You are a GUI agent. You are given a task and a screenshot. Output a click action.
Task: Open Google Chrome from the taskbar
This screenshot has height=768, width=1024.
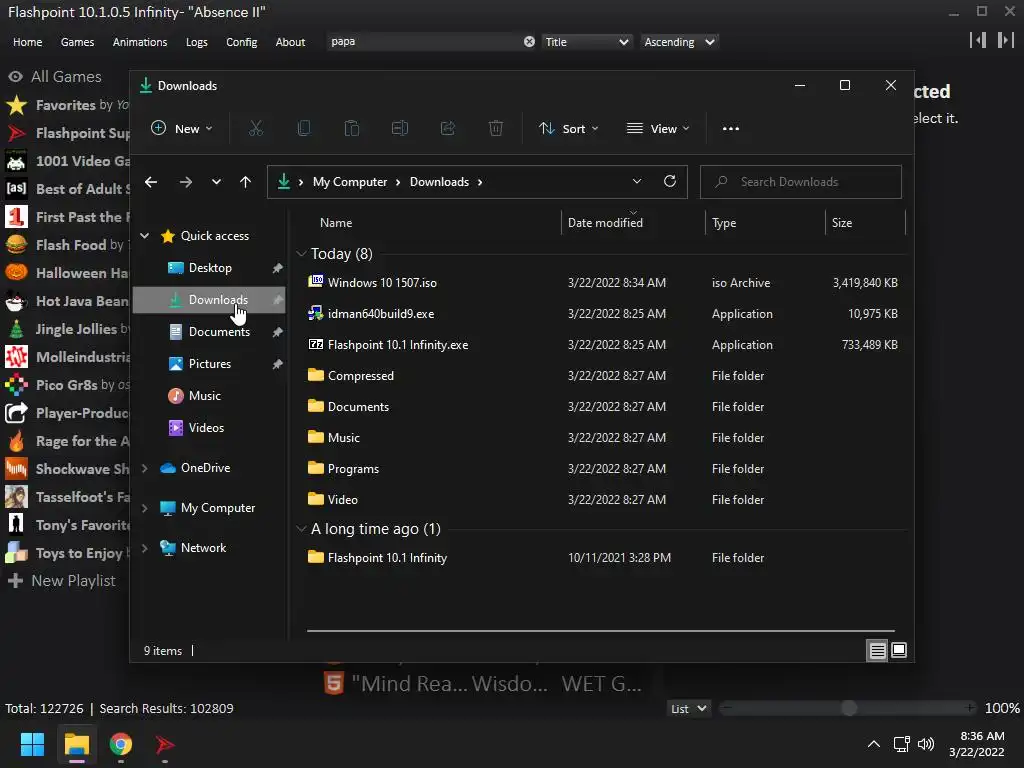click(121, 744)
